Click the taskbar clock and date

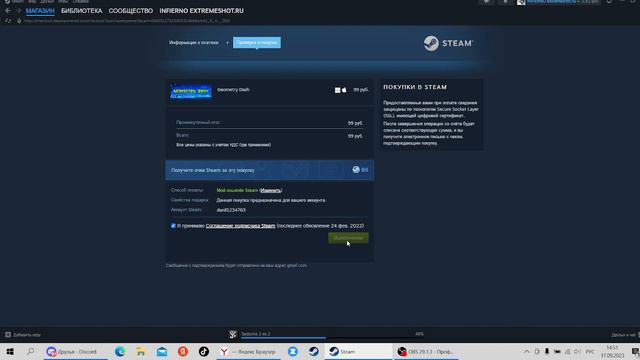click(x=612, y=351)
